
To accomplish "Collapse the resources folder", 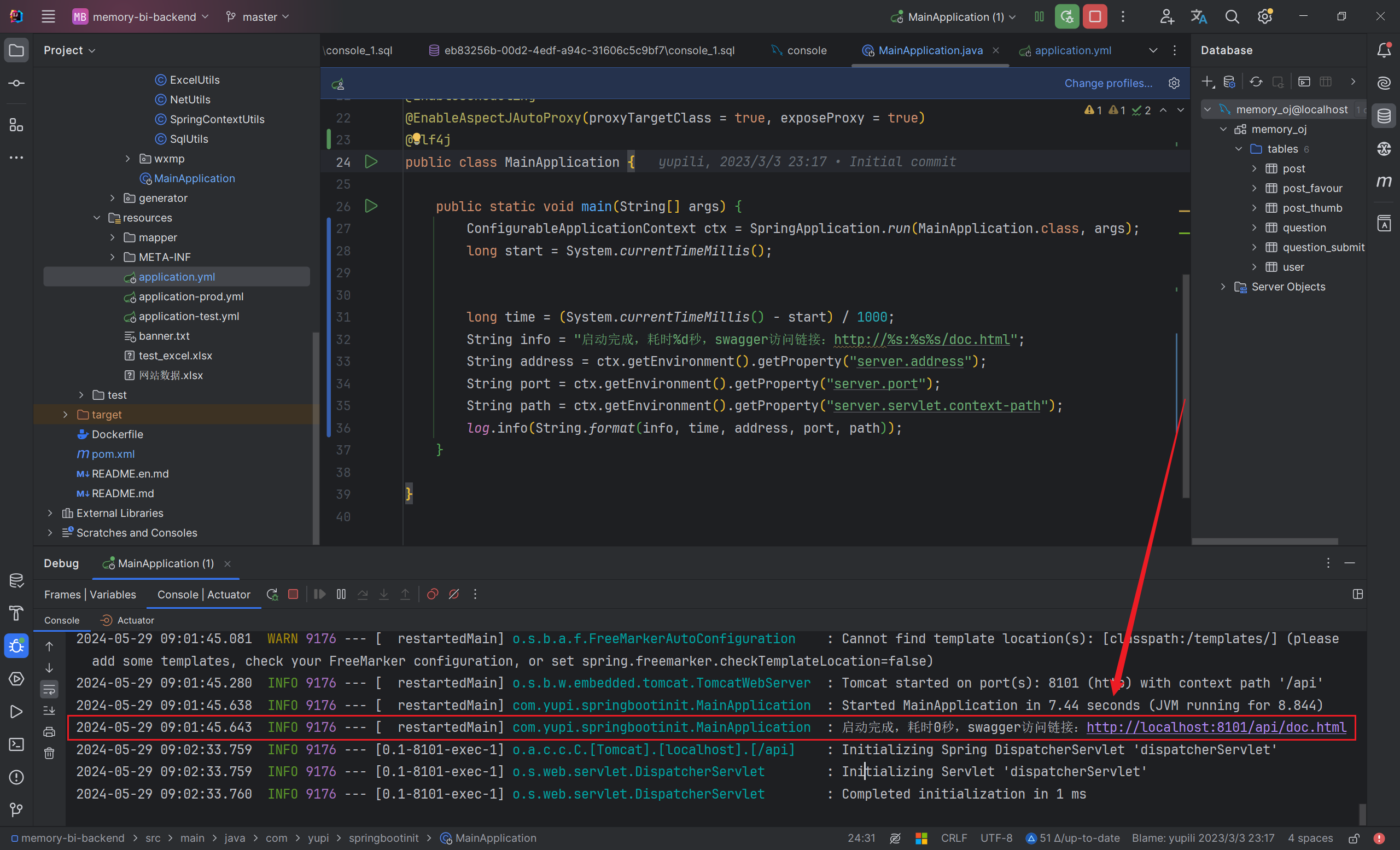I will (97, 218).
